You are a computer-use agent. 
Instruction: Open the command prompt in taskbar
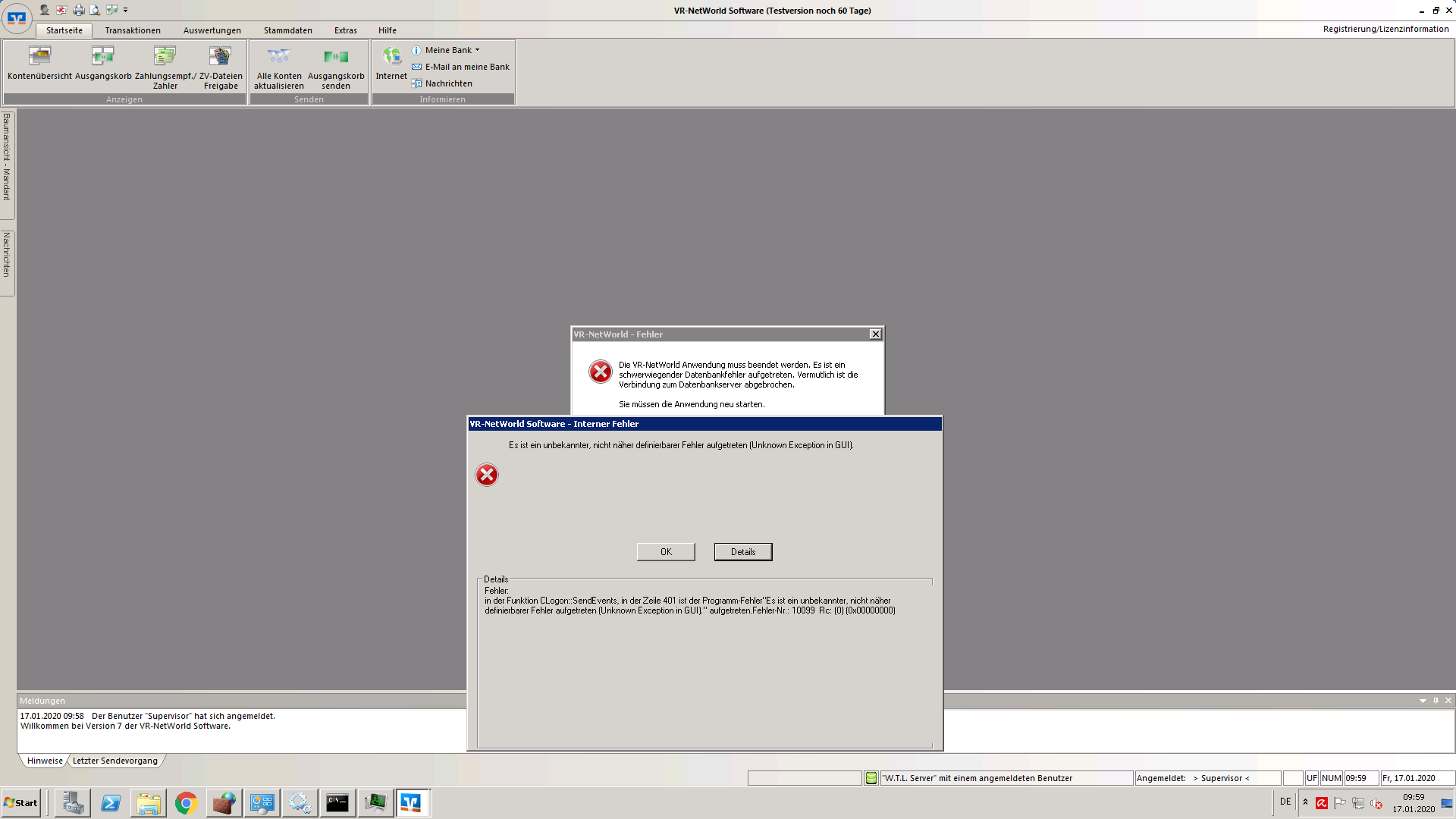337,803
